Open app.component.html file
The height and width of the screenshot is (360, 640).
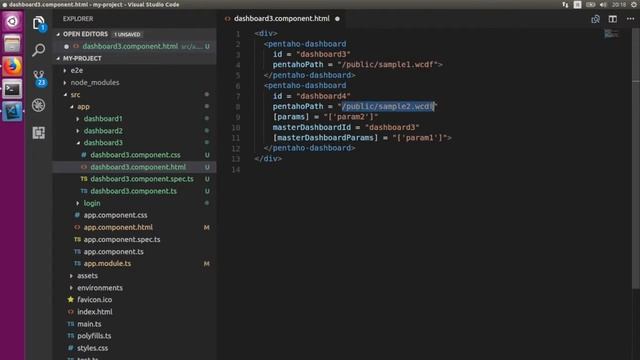pyautogui.click(x=118, y=227)
